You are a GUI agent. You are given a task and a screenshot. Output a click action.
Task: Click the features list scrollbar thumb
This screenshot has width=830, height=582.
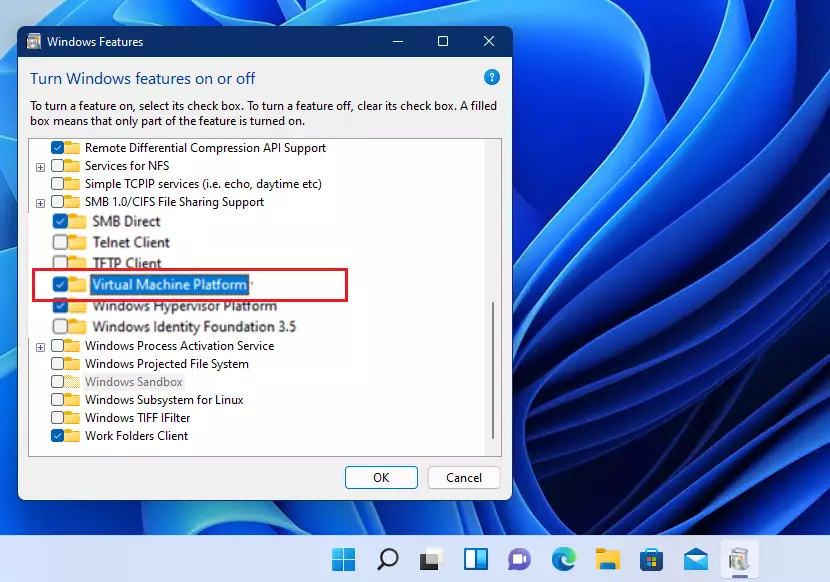pos(493,370)
